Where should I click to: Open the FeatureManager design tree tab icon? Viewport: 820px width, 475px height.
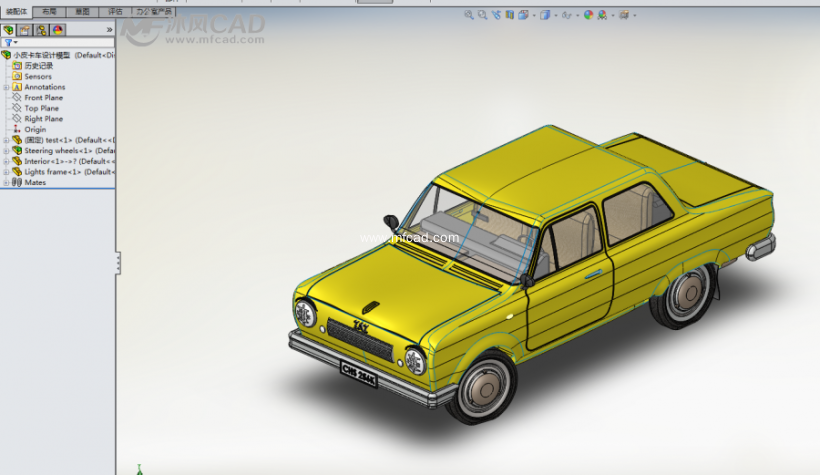tap(9, 31)
